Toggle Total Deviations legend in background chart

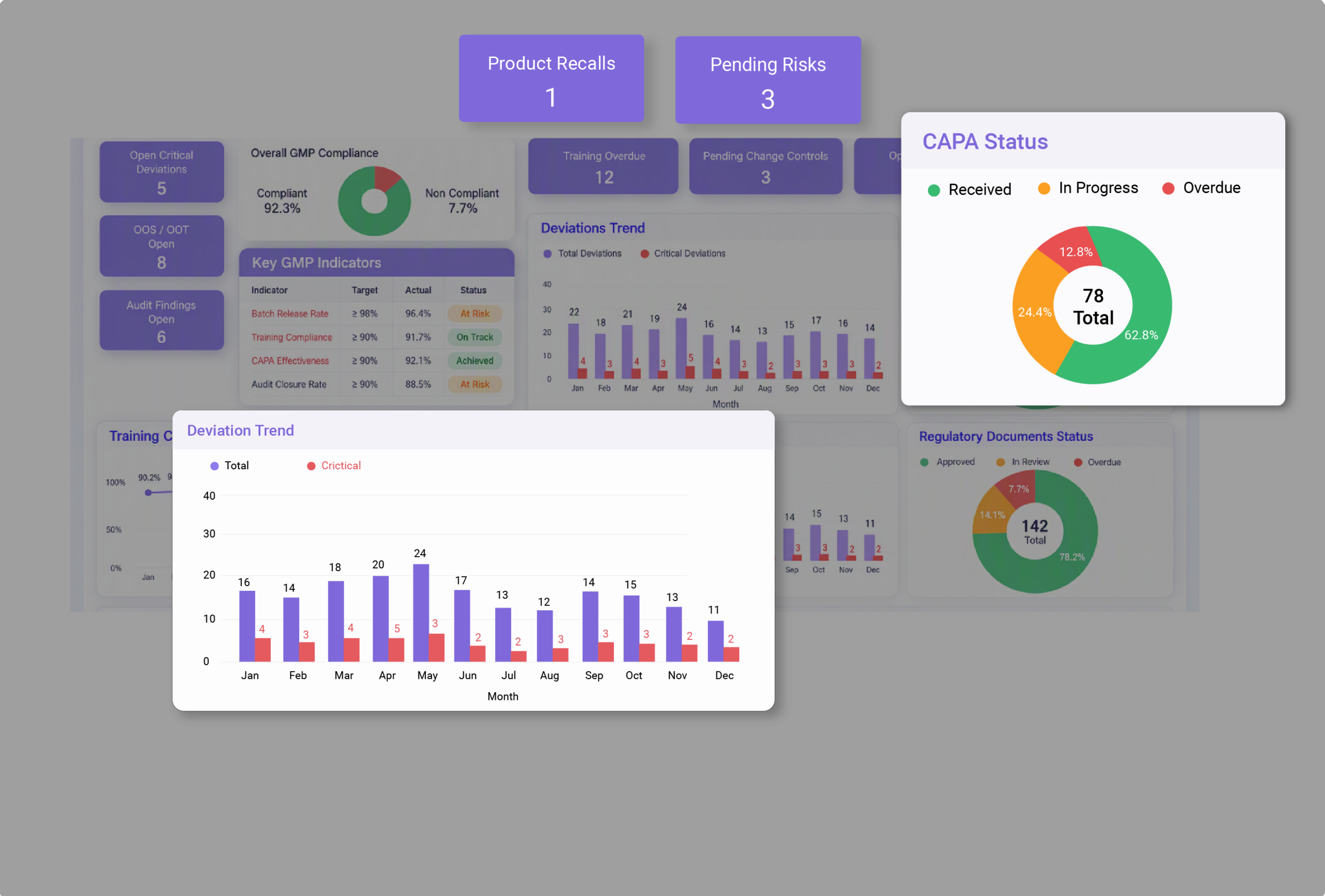tap(582, 253)
